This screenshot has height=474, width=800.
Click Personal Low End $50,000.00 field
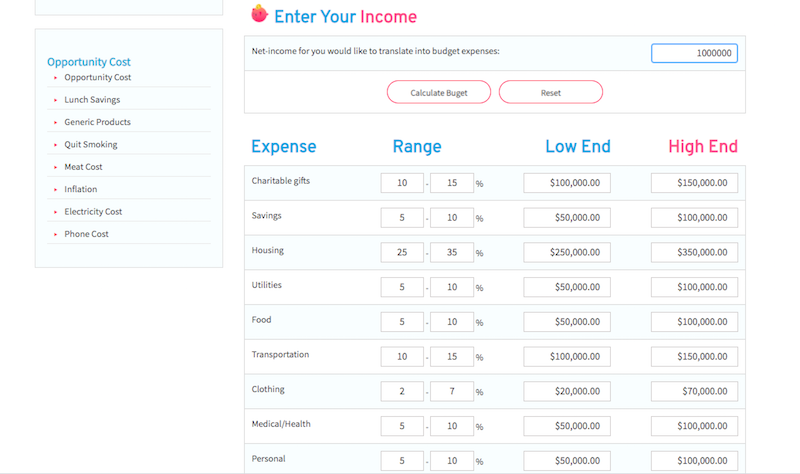[x=567, y=460]
